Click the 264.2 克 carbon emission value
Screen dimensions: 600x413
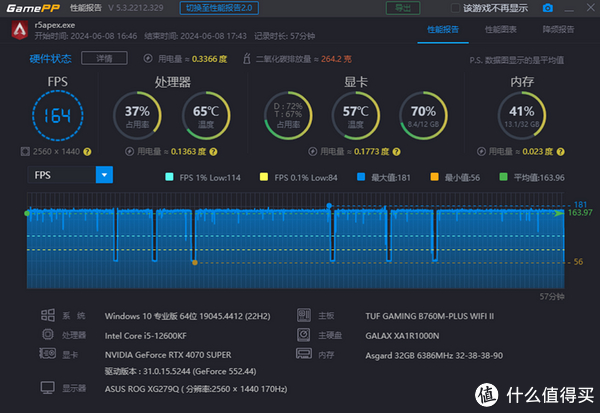(336, 59)
